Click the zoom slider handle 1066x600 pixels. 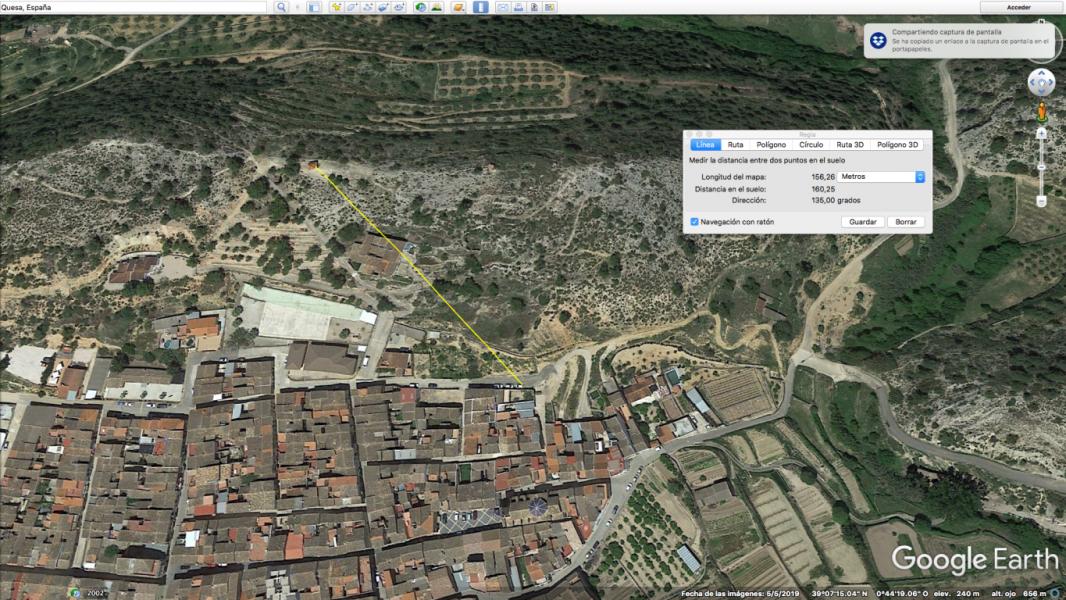(1041, 166)
